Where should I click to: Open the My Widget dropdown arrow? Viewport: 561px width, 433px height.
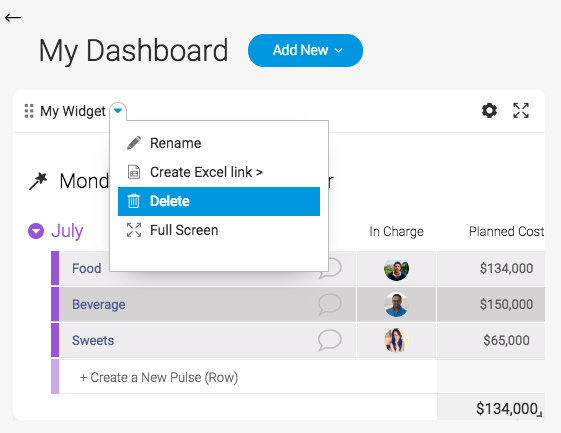coord(118,111)
